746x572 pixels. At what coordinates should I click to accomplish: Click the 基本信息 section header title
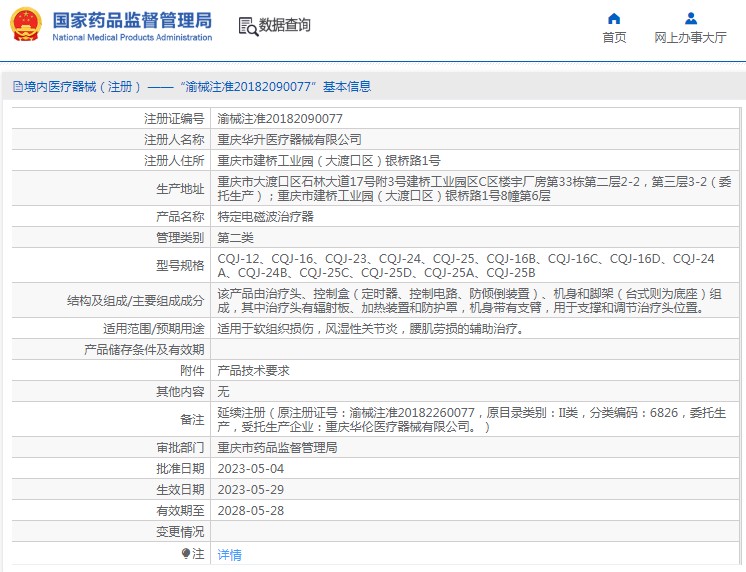pos(346,87)
